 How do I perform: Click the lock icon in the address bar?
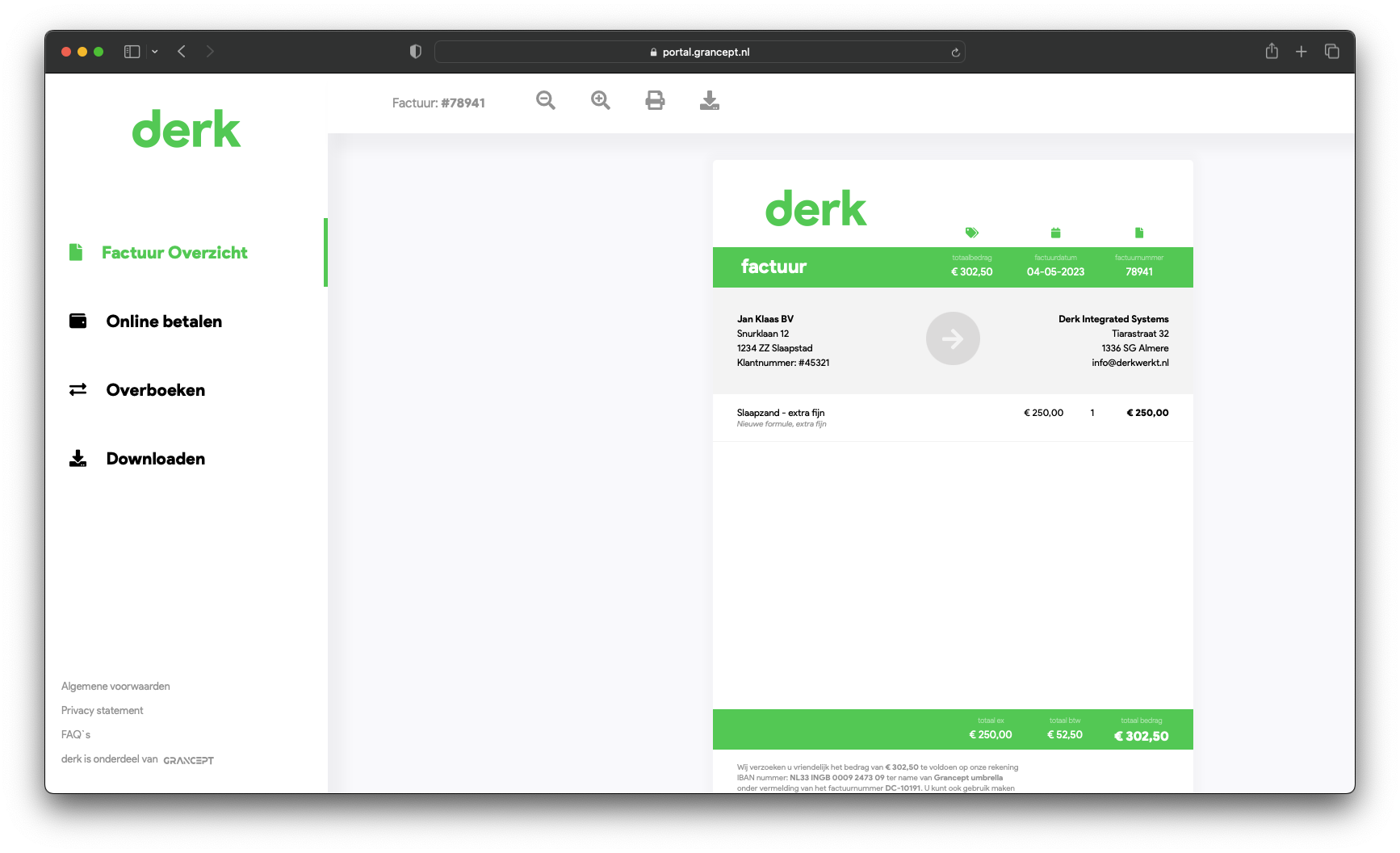coord(654,52)
